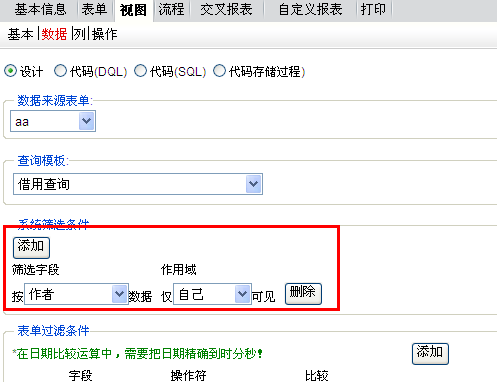Viewport: 497px width, 382px height.
Task: Open the 列 sub-tab
Action: tap(80, 34)
